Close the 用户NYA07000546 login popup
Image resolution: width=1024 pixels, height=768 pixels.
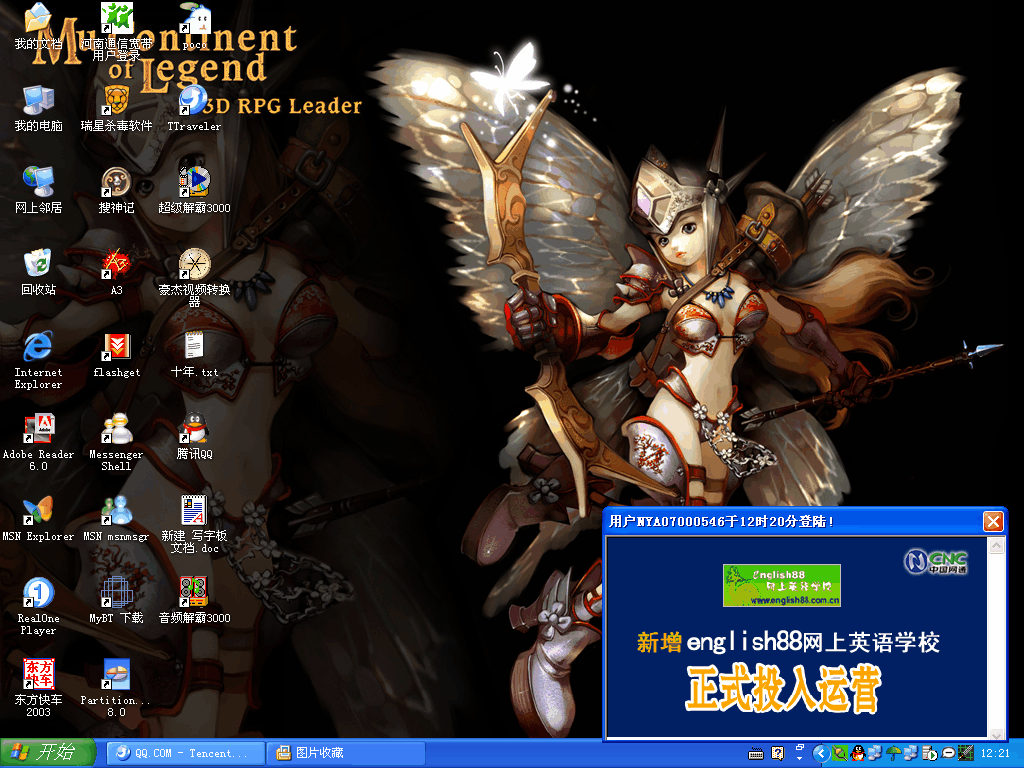[993, 521]
